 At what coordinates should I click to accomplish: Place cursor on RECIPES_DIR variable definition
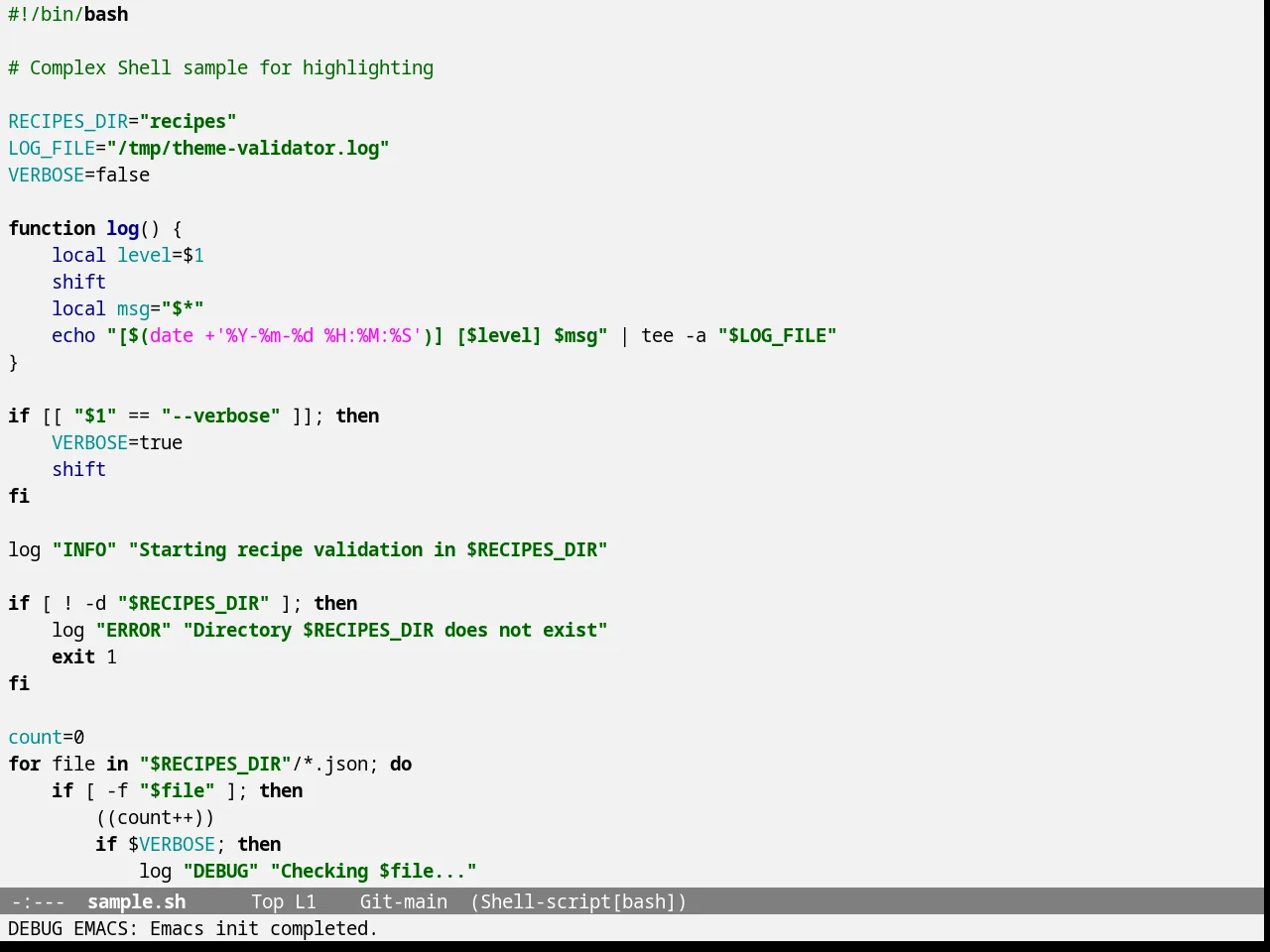point(122,121)
